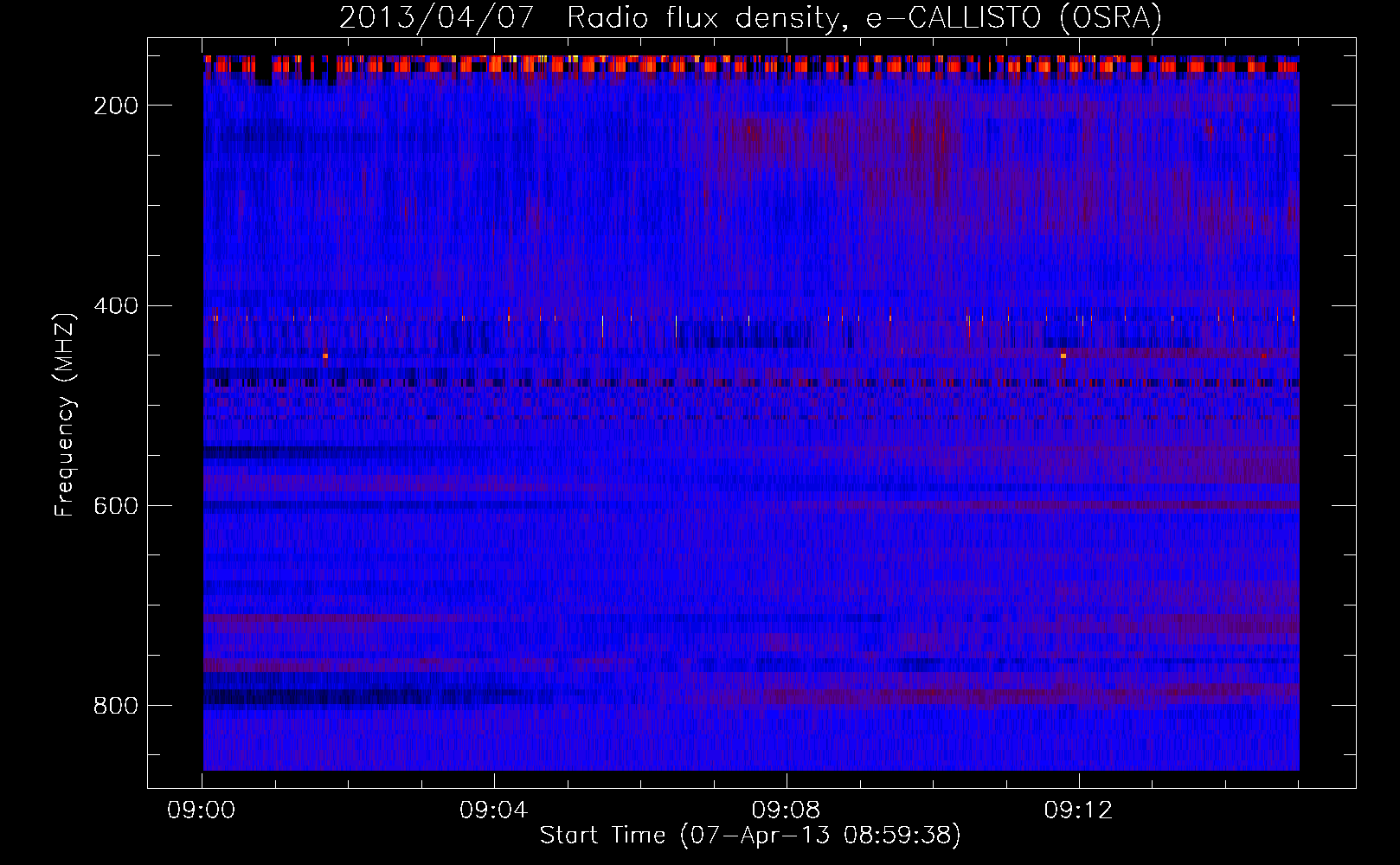1400x865 pixels.
Task: Click the 600 frequency tick label
Action: click(x=116, y=506)
